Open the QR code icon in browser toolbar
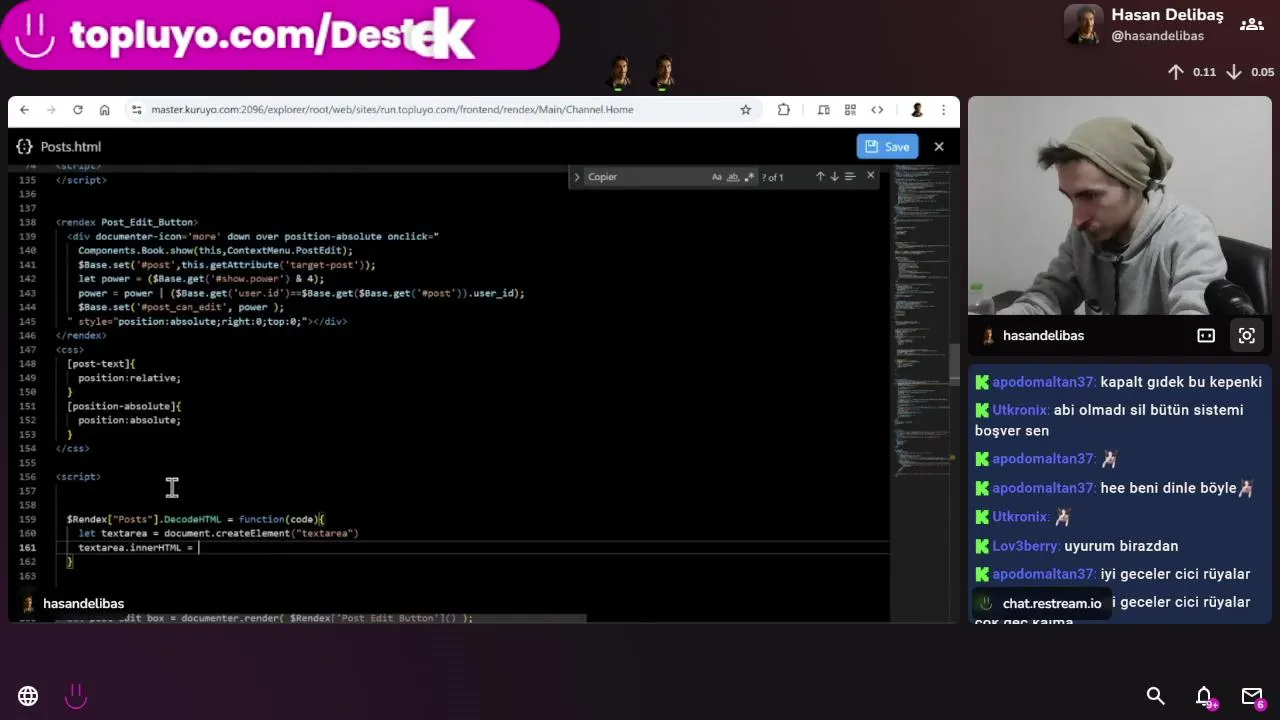 pos(850,110)
